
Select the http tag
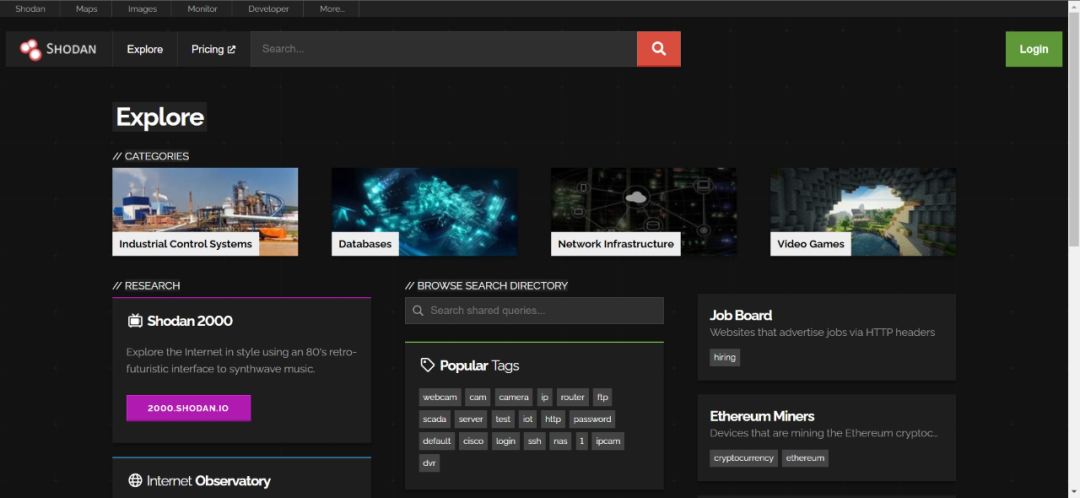pos(552,419)
